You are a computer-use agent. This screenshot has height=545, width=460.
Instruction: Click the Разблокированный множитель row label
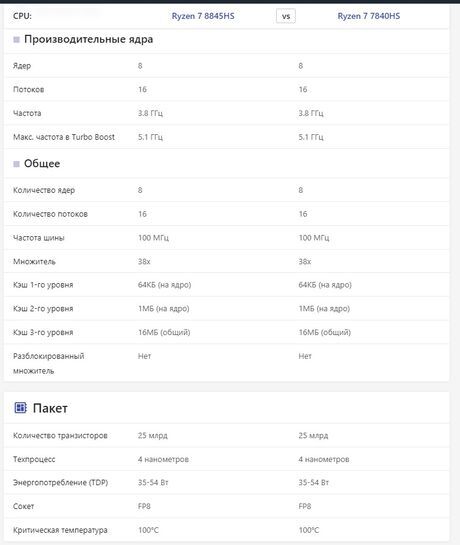tap(48, 363)
